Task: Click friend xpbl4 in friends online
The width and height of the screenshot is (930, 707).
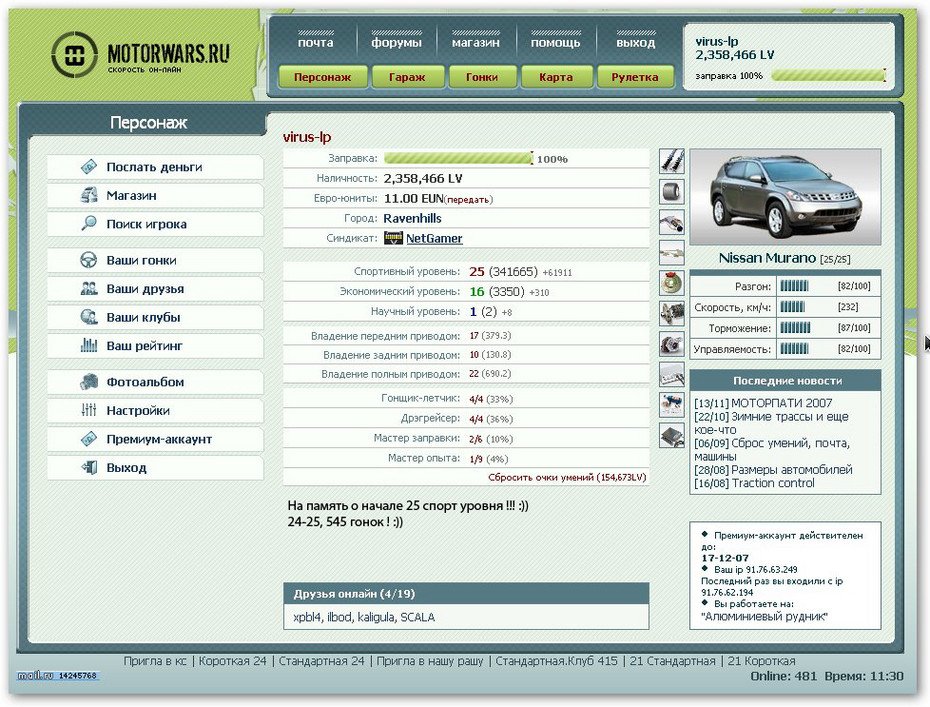Action: [307, 617]
